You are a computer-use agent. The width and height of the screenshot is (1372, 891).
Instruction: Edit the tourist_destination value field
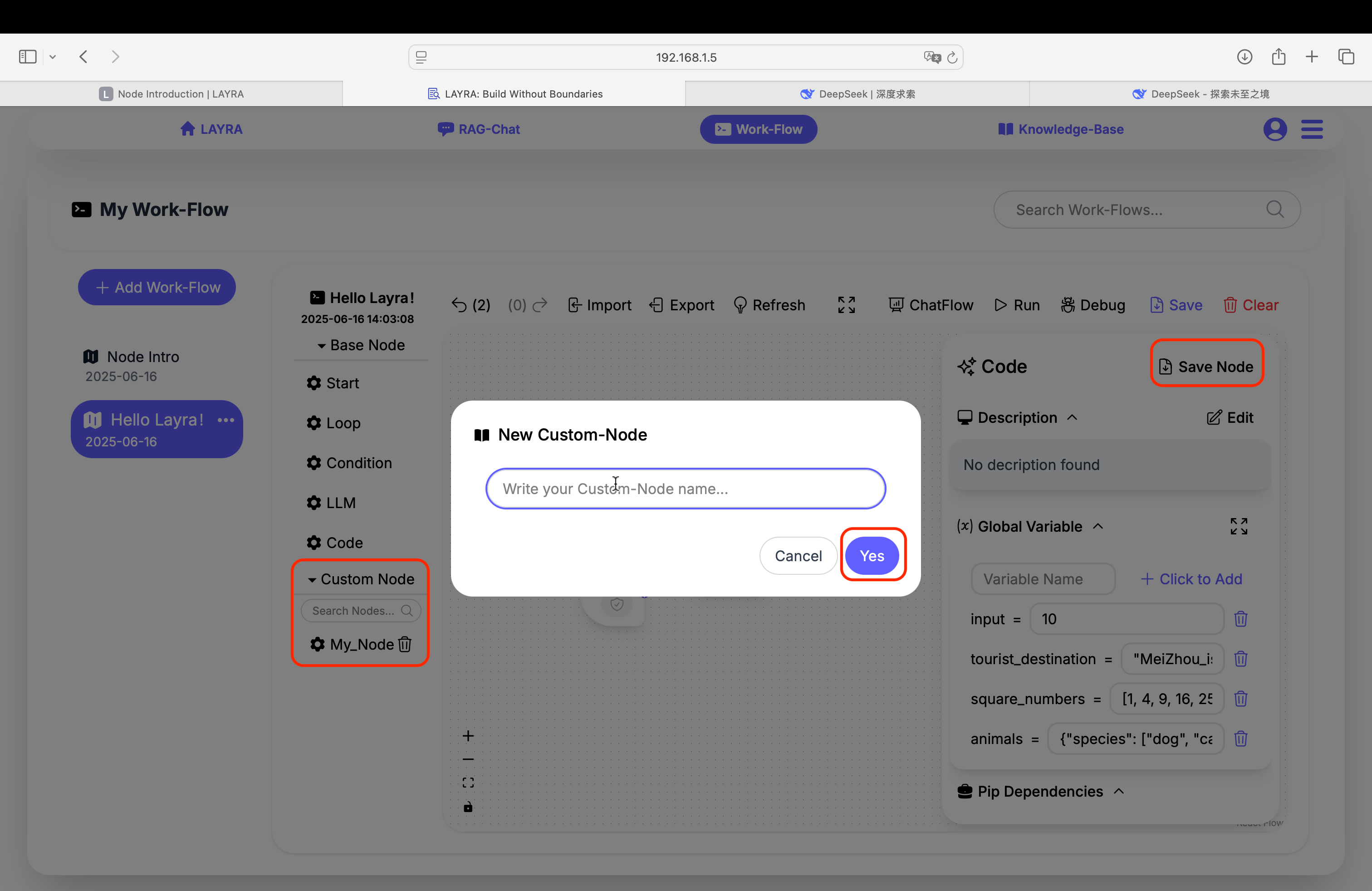tap(1172, 659)
